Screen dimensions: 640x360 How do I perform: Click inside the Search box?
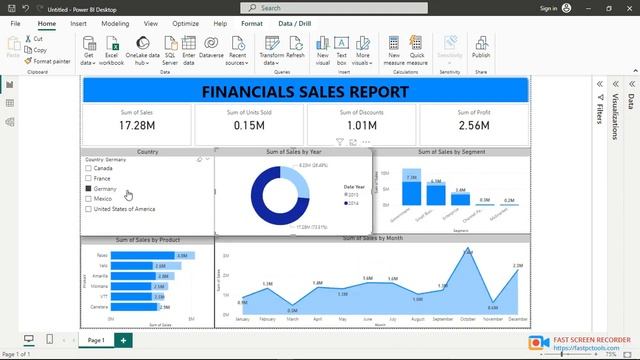click(334, 8)
